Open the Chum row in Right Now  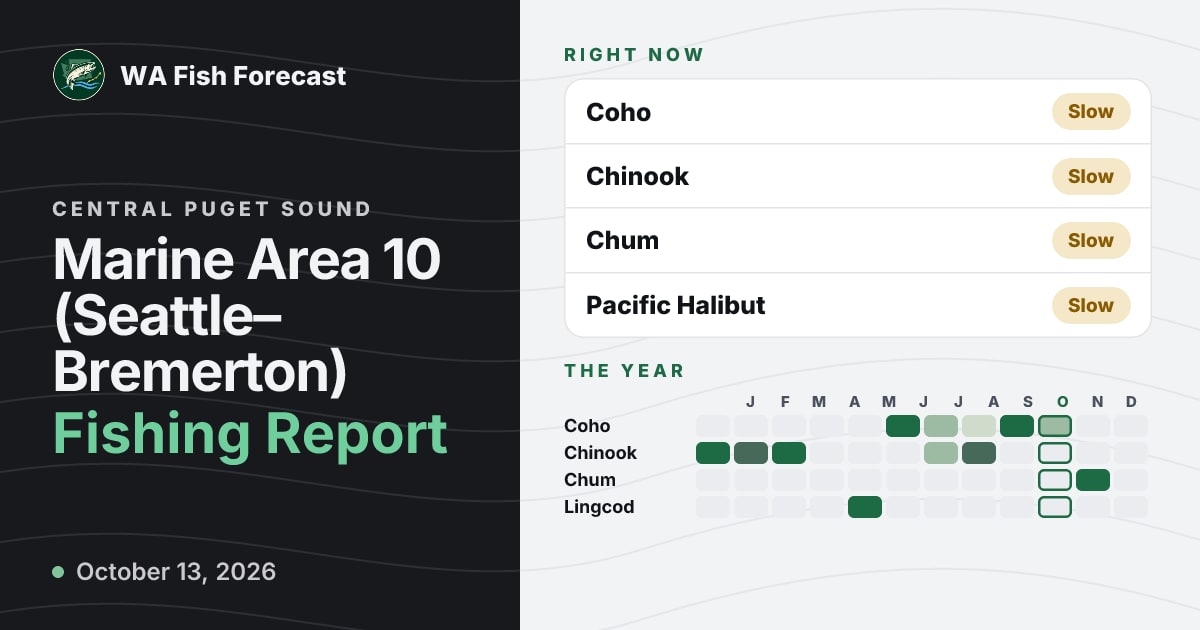pyautogui.click(x=858, y=240)
